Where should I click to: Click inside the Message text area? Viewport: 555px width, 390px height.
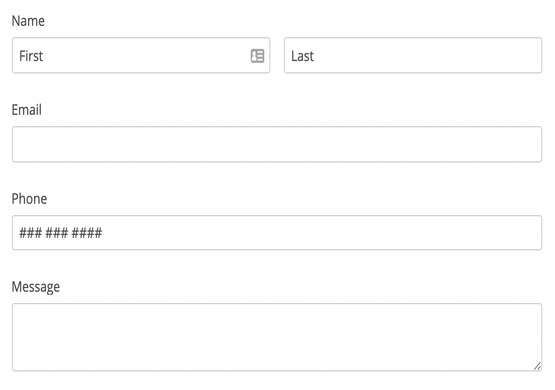coord(277,337)
